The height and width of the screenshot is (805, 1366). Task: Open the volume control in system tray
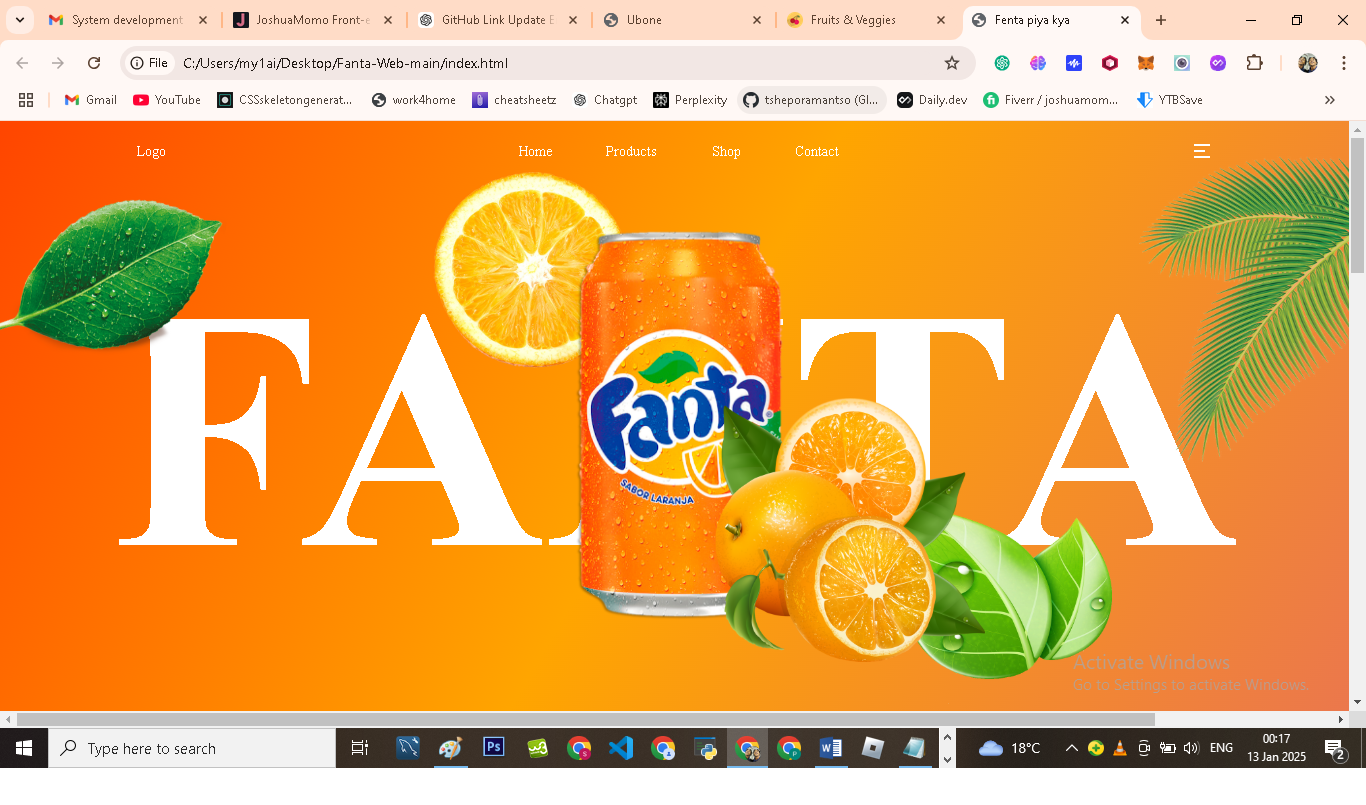(1190, 748)
